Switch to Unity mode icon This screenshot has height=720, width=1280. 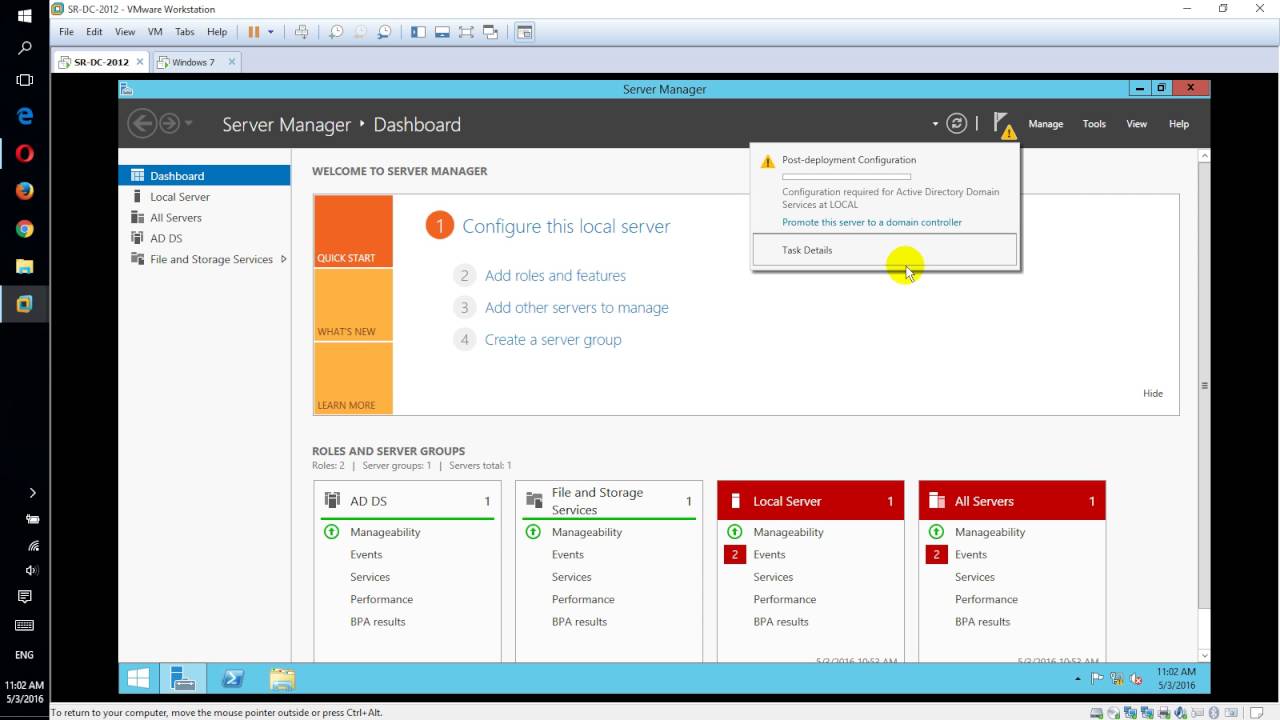(490, 32)
